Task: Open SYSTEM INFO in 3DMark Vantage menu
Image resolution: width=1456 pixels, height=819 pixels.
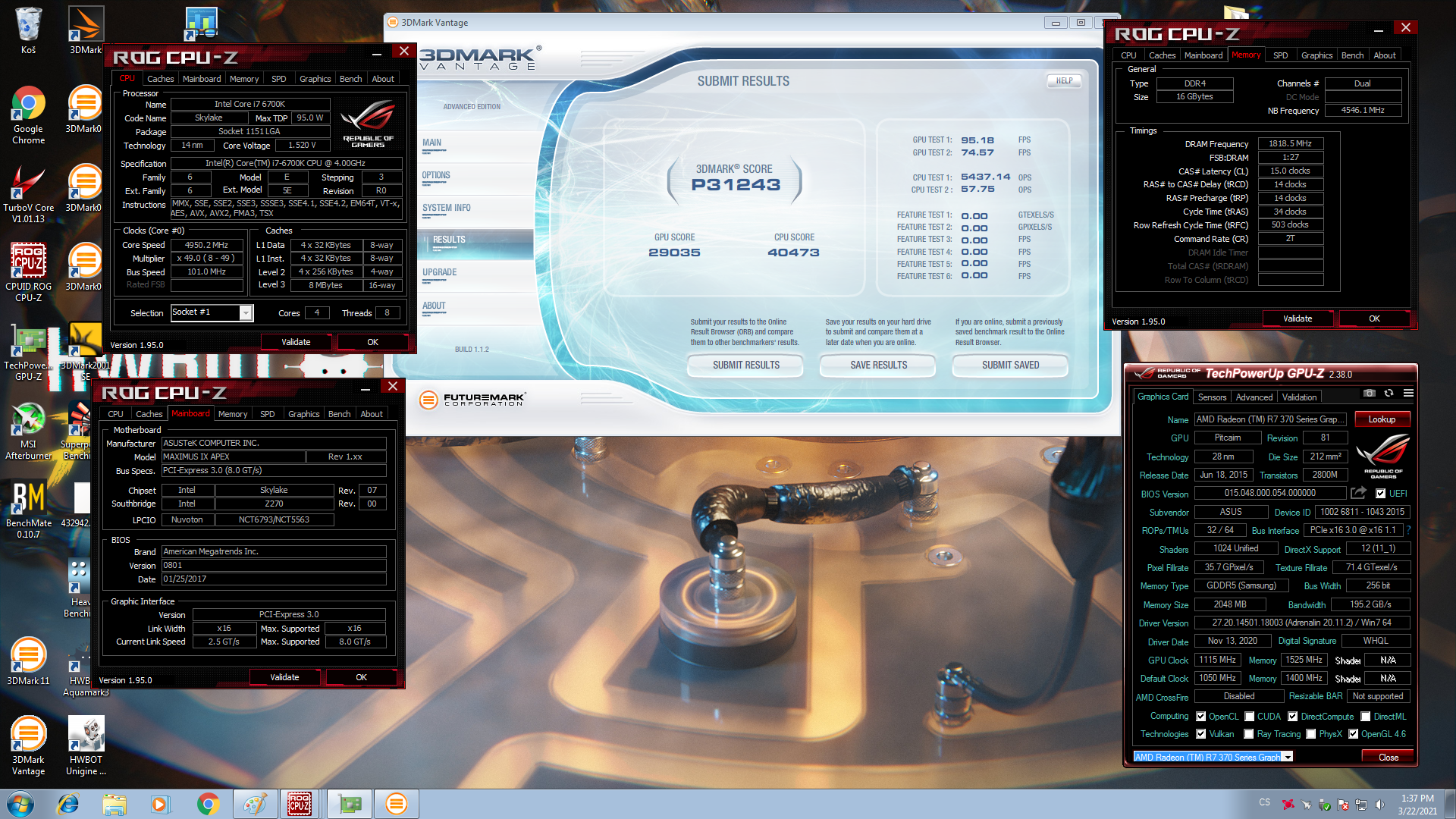Action: [446, 208]
